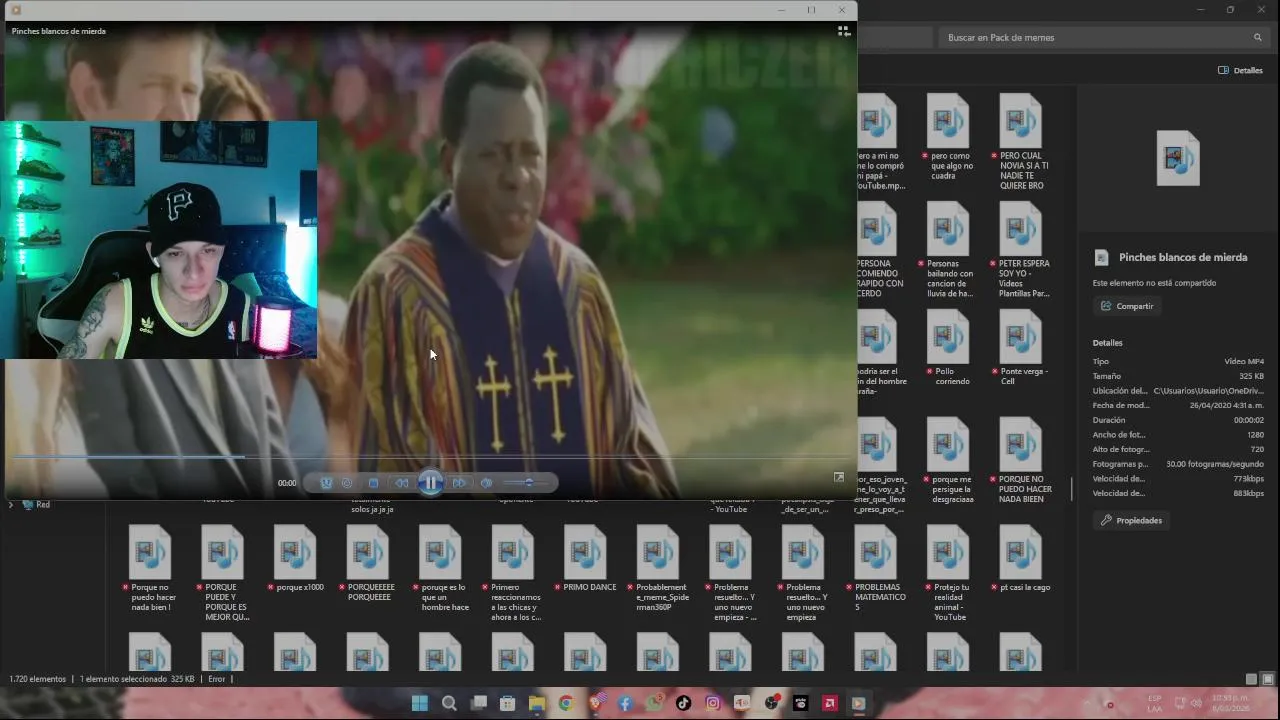Click the Compartir button
Screen dimensions: 1280x720
tap(1127, 306)
